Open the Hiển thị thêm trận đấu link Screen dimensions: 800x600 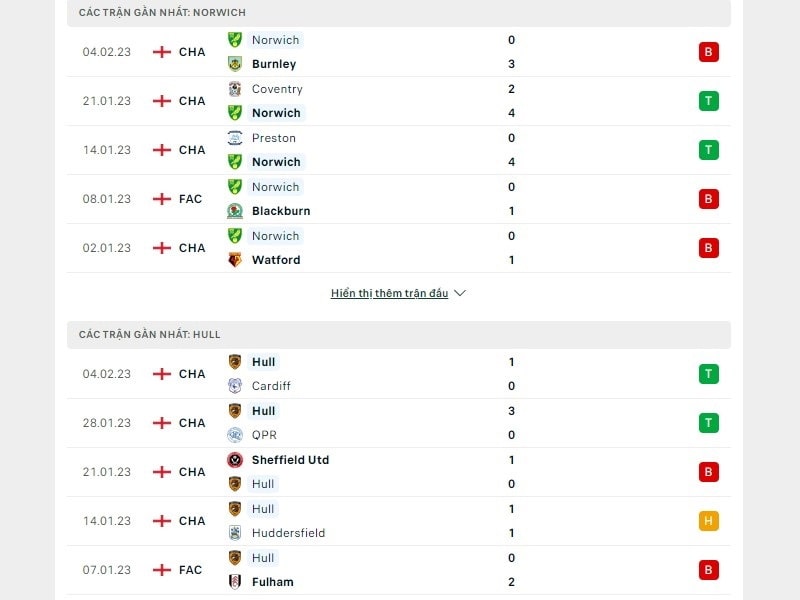(388, 293)
